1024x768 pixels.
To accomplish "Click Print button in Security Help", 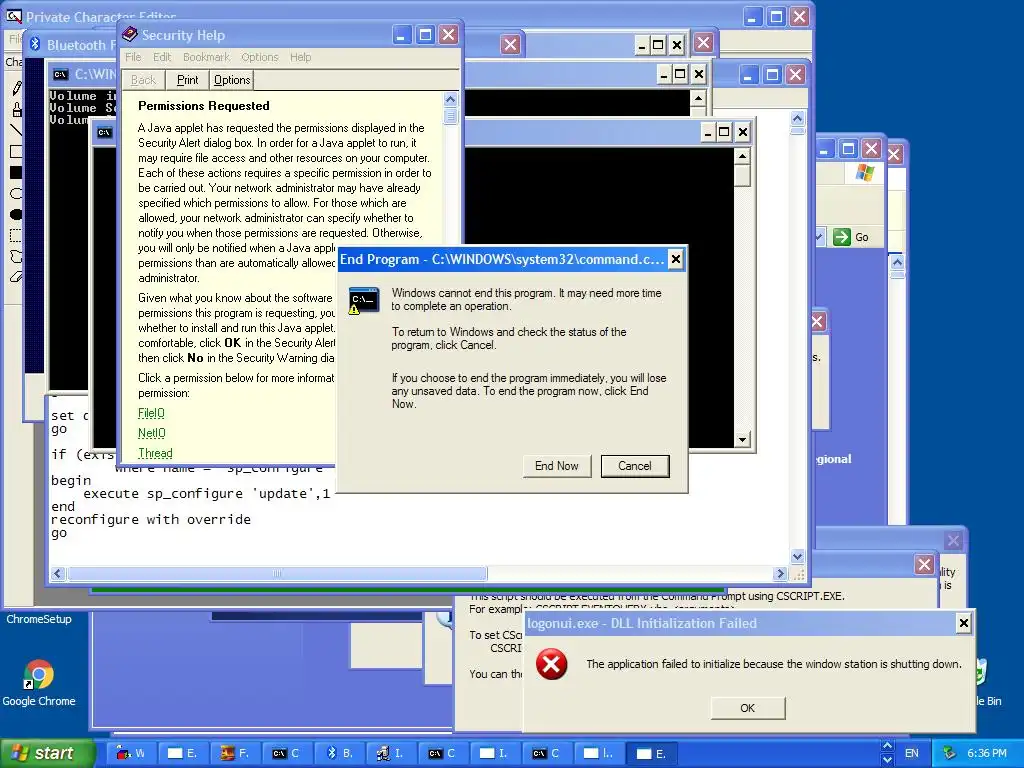I will (187, 80).
